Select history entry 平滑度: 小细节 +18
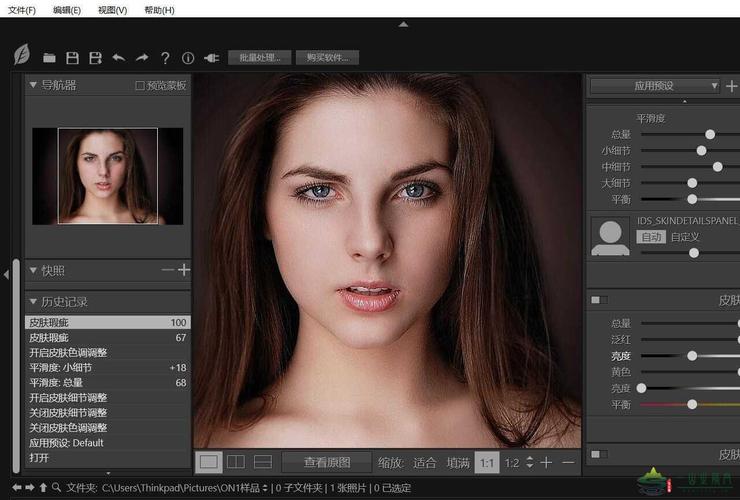This screenshot has height=500, width=740. (108, 367)
